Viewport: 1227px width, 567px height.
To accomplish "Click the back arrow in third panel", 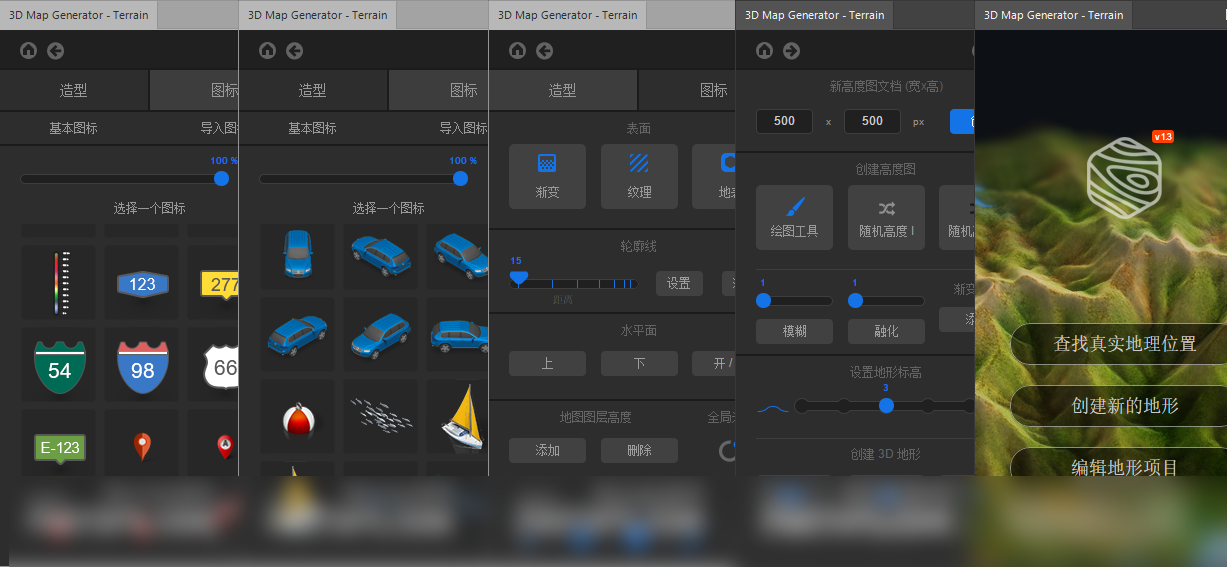I will pyautogui.click(x=545, y=50).
